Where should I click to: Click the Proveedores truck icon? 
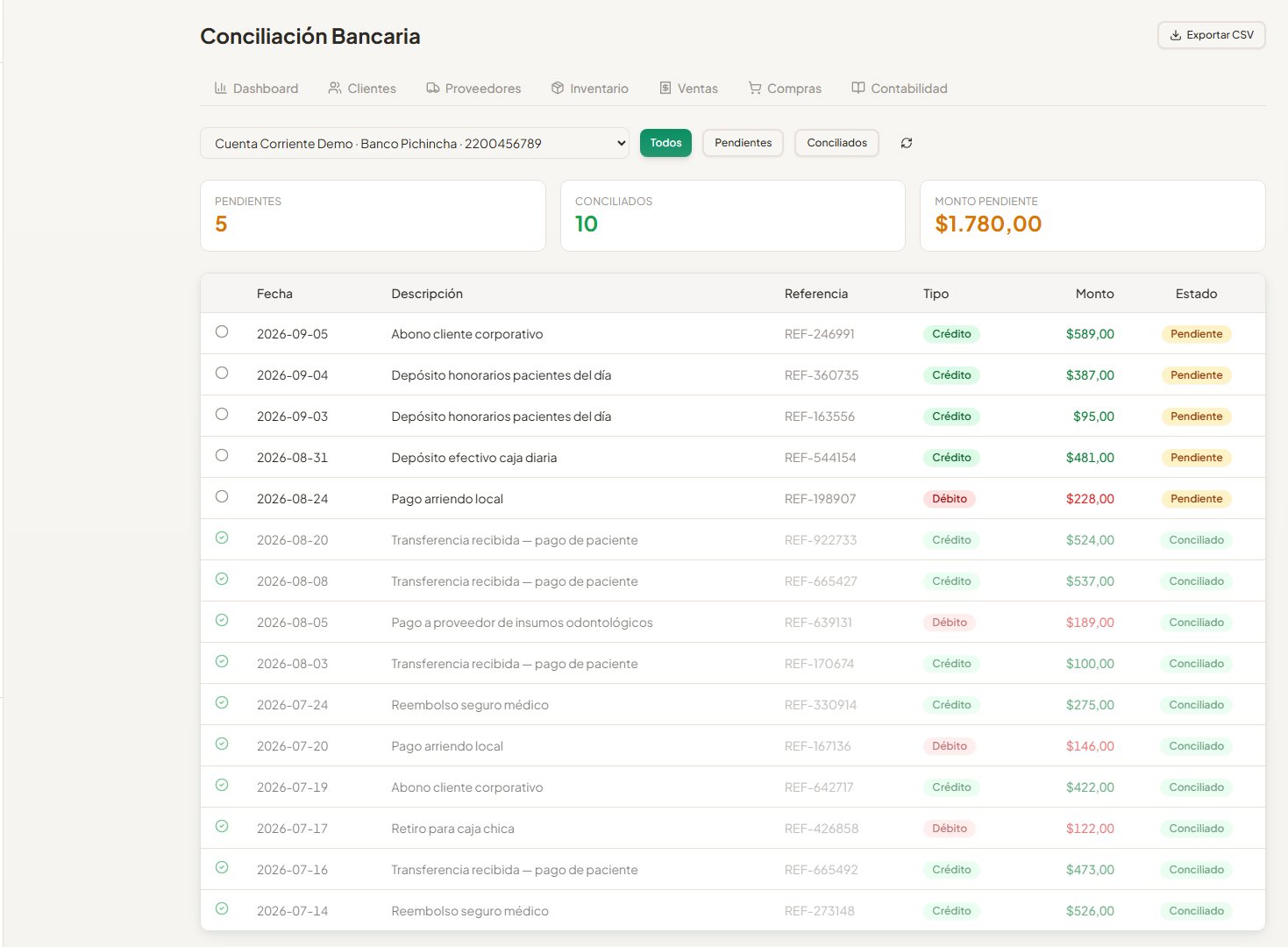(x=433, y=88)
